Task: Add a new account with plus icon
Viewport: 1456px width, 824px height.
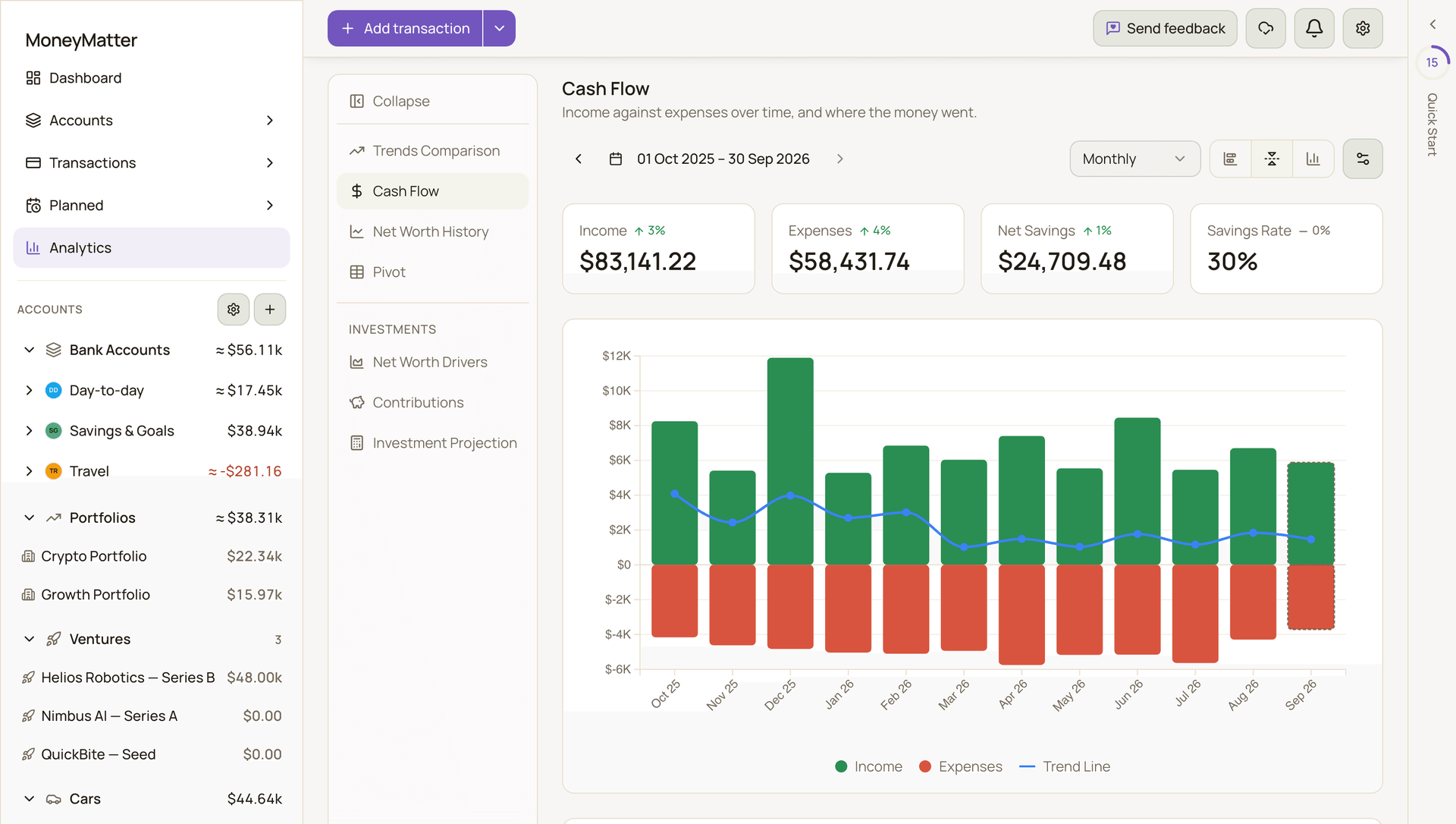Action: pyautogui.click(x=270, y=310)
